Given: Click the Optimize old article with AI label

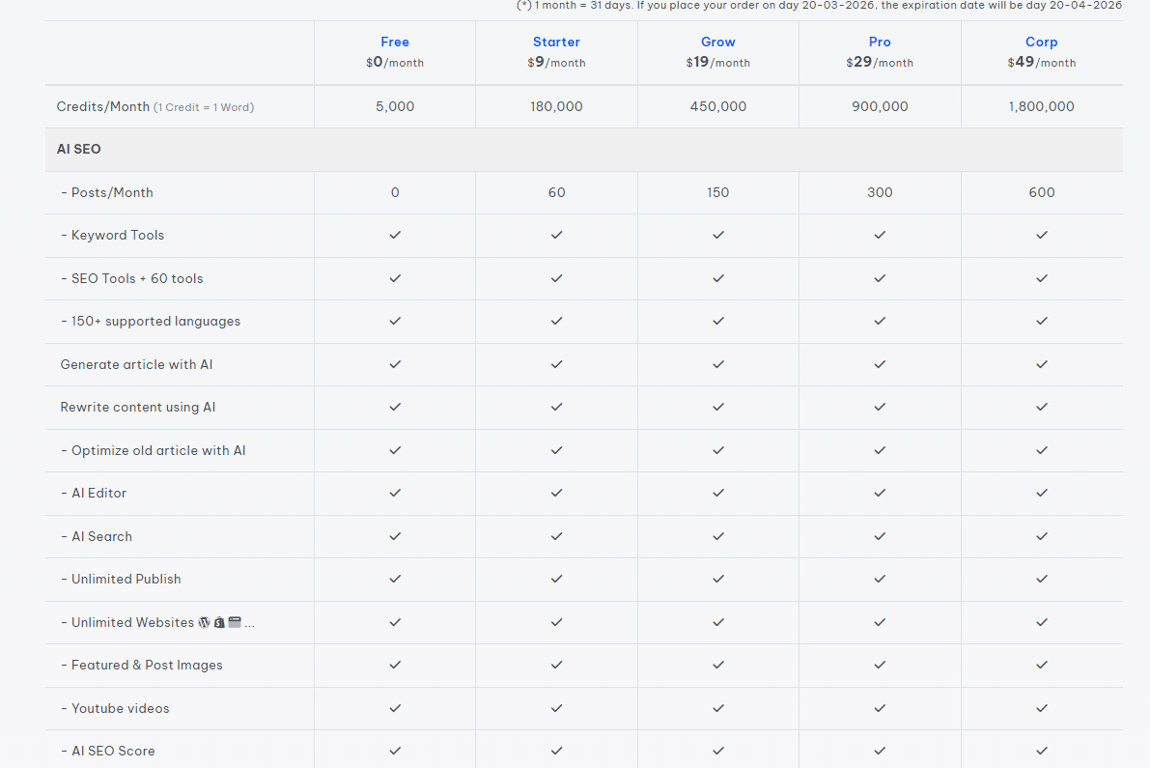Looking at the screenshot, I should (153, 450).
